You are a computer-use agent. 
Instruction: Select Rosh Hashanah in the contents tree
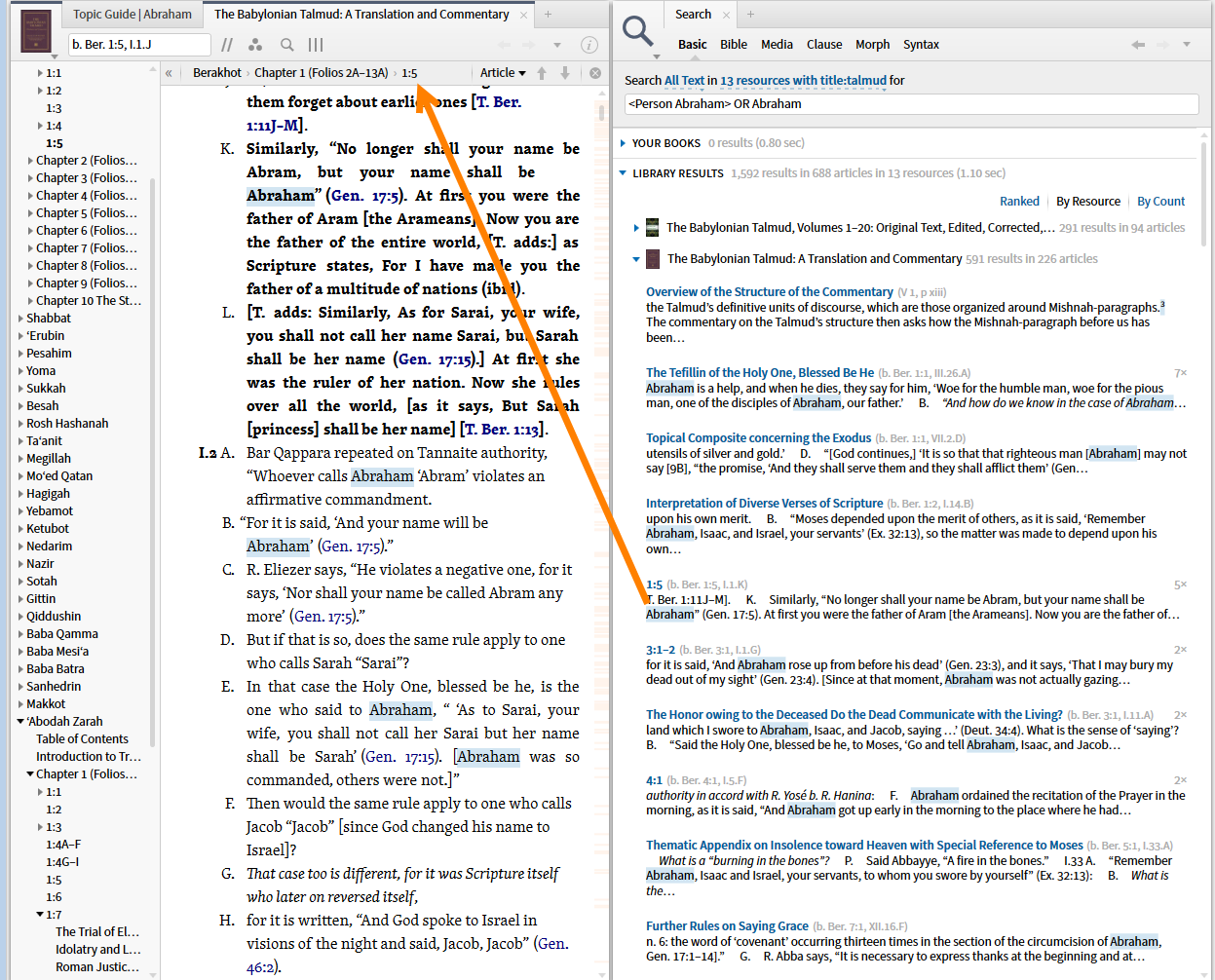point(67,424)
